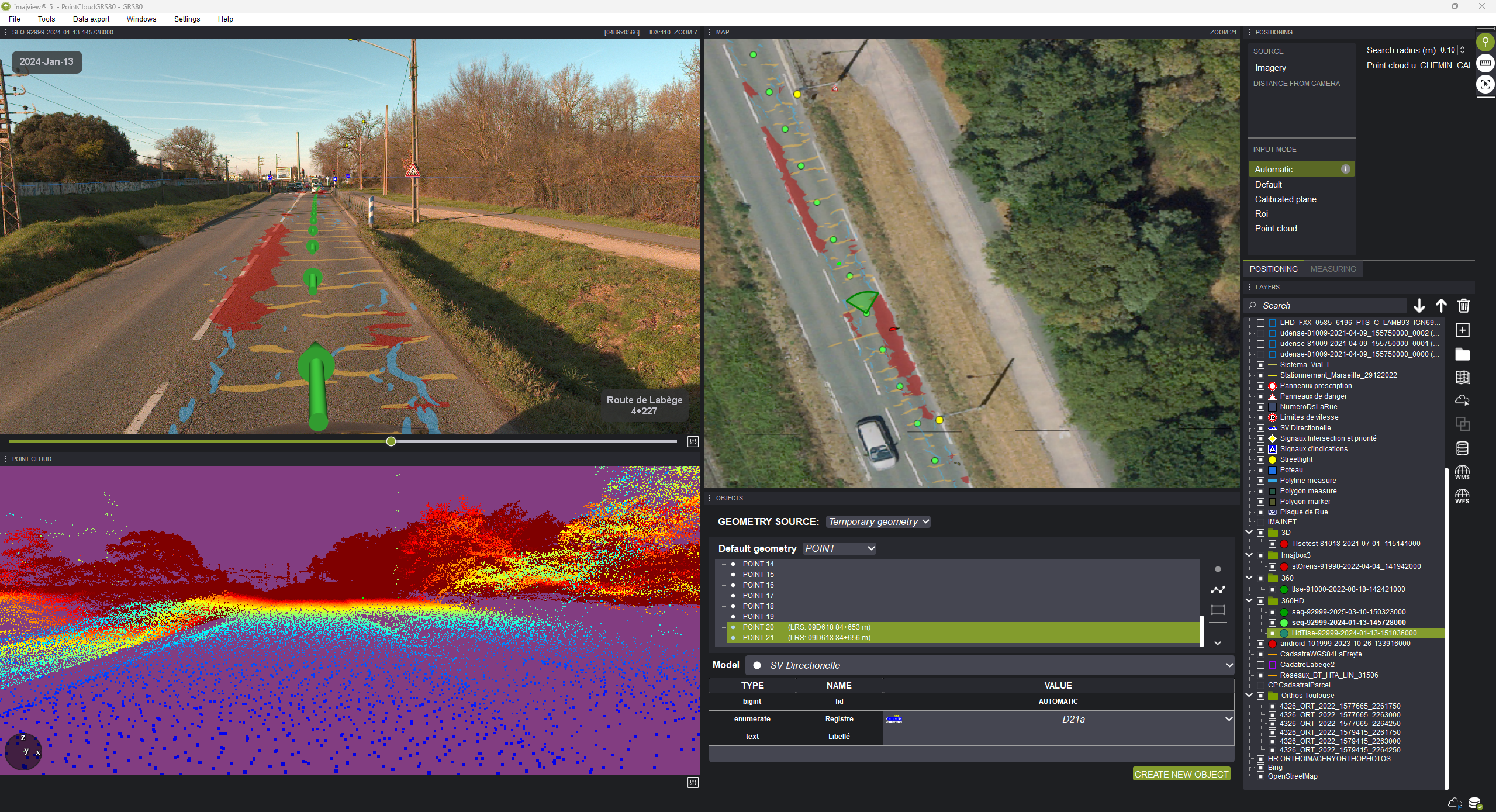Open the Settings menu

point(187,19)
